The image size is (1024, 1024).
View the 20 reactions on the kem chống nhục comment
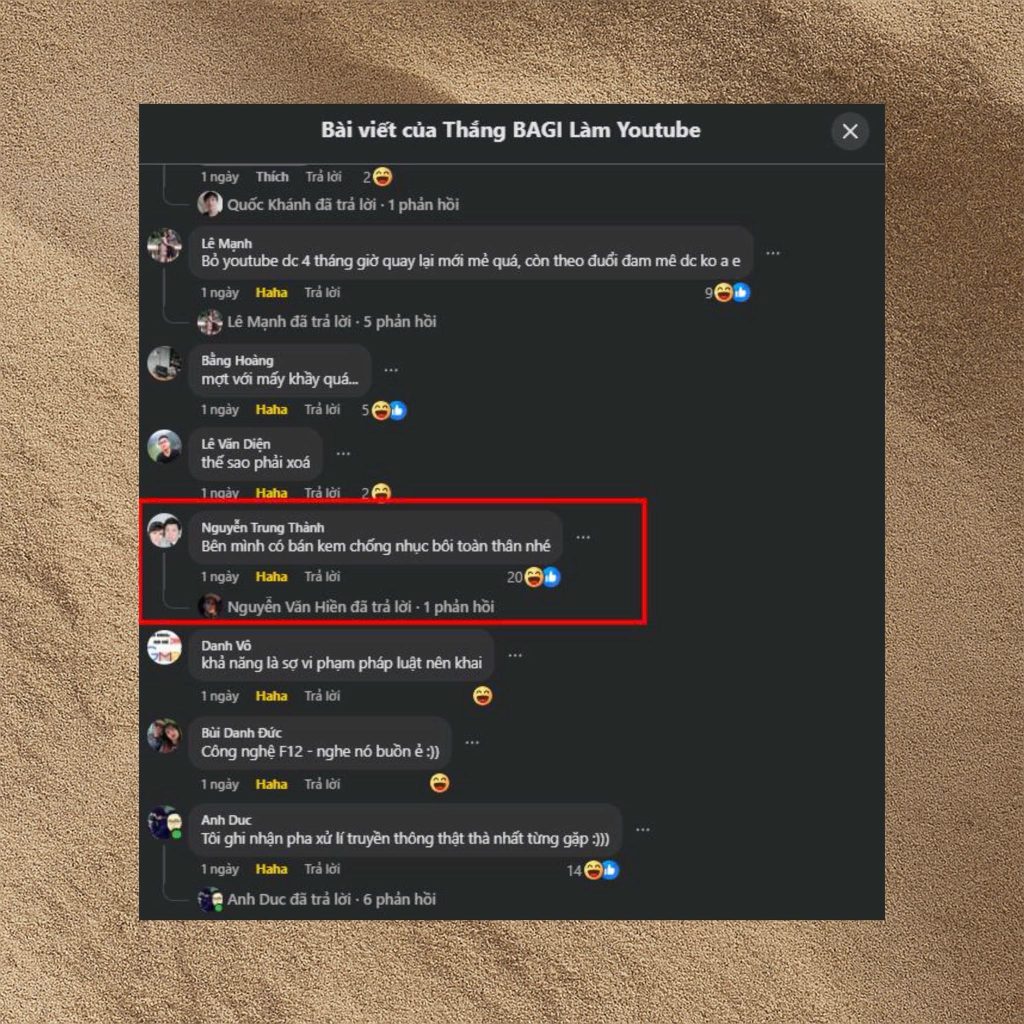[533, 577]
